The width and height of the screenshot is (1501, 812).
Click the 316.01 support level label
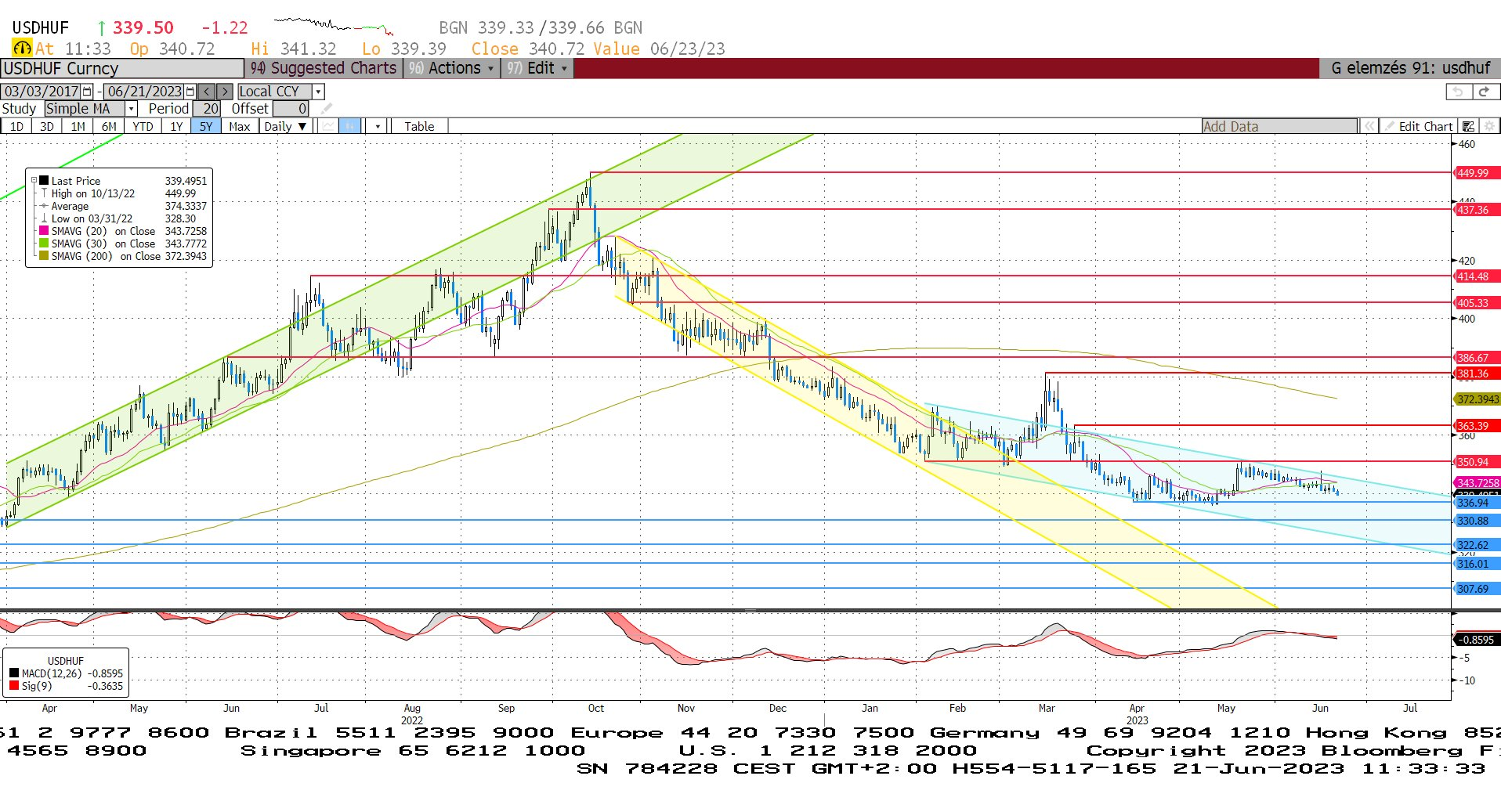point(1477,564)
